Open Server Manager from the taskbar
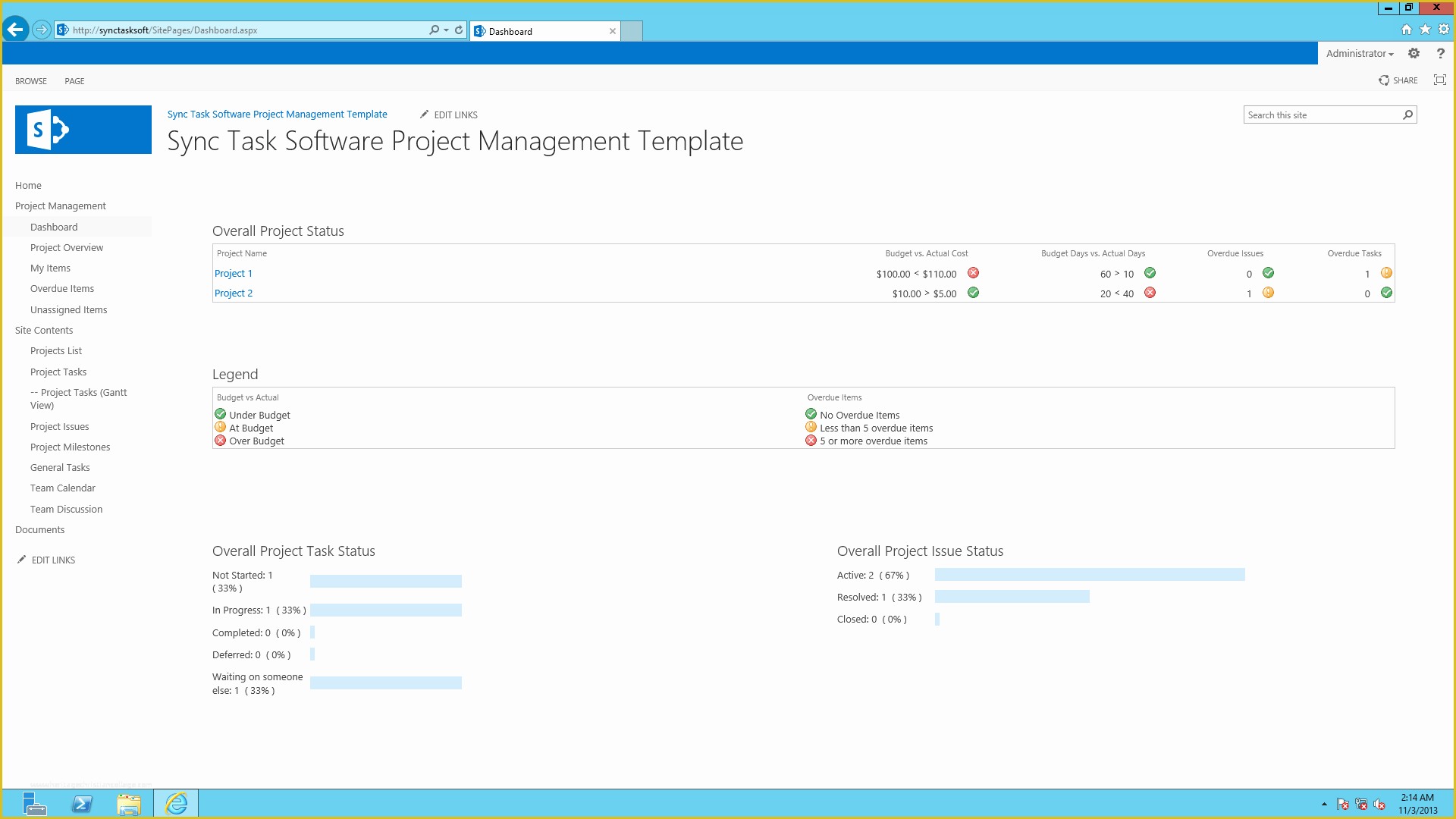The width and height of the screenshot is (1456, 819). pos(33,804)
